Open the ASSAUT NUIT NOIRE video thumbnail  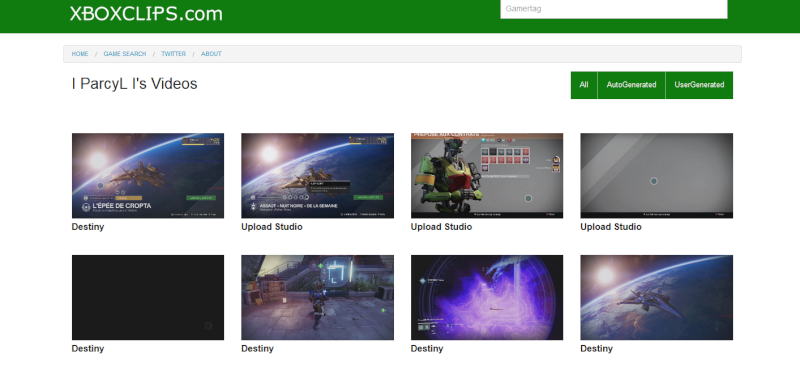tap(317, 176)
